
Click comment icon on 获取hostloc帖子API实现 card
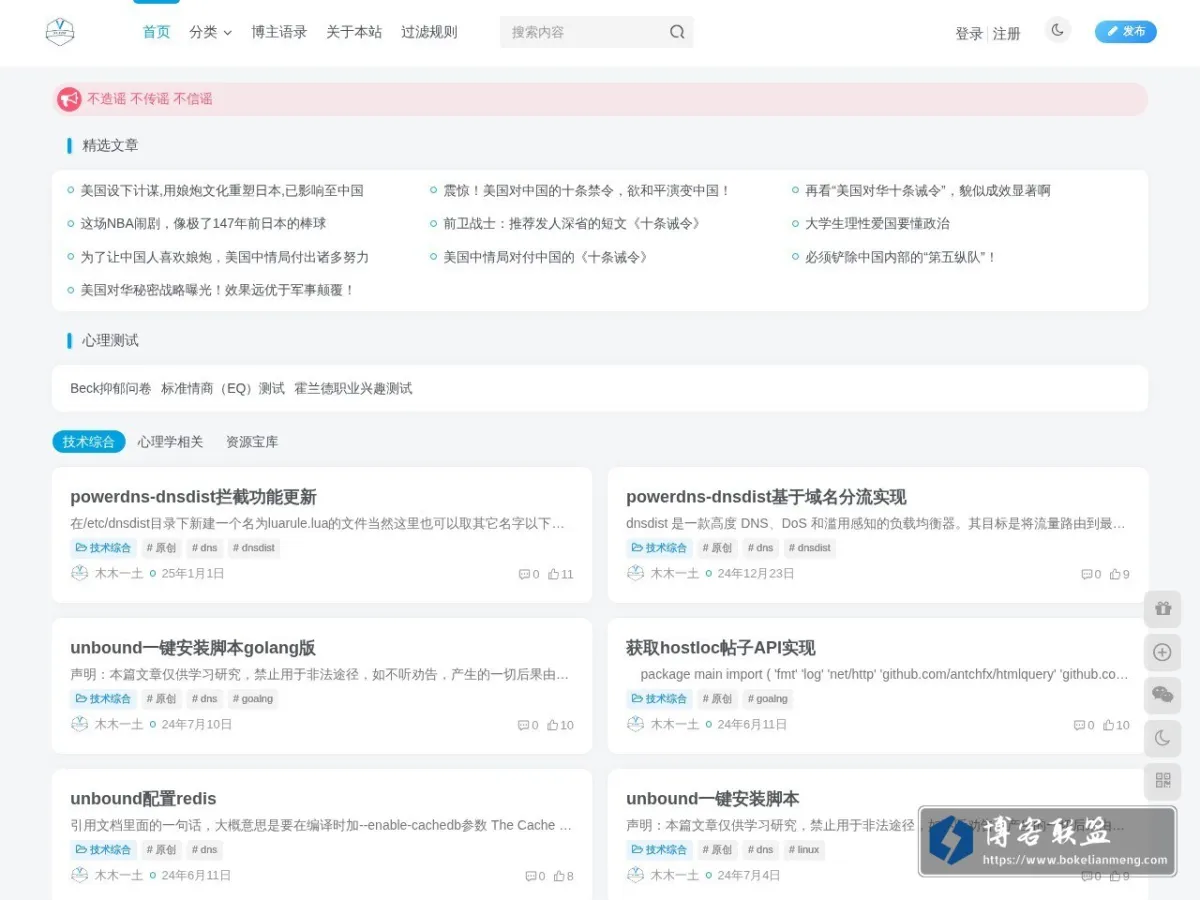click(1079, 725)
